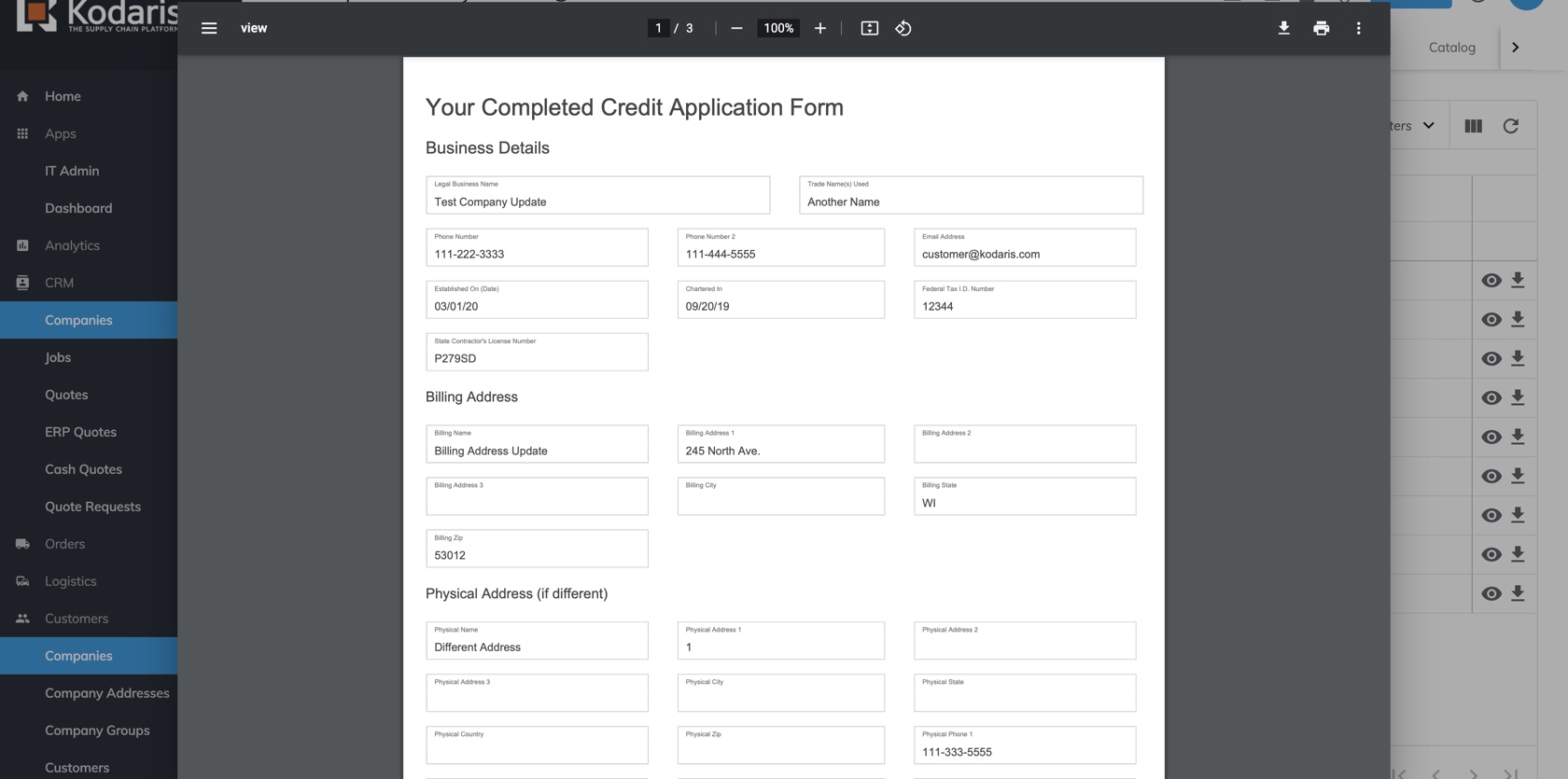This screenshot has width=1568, height=779.
Task: Expand the Analytics section
Action: pyautogui.click(x=72, y=245)
